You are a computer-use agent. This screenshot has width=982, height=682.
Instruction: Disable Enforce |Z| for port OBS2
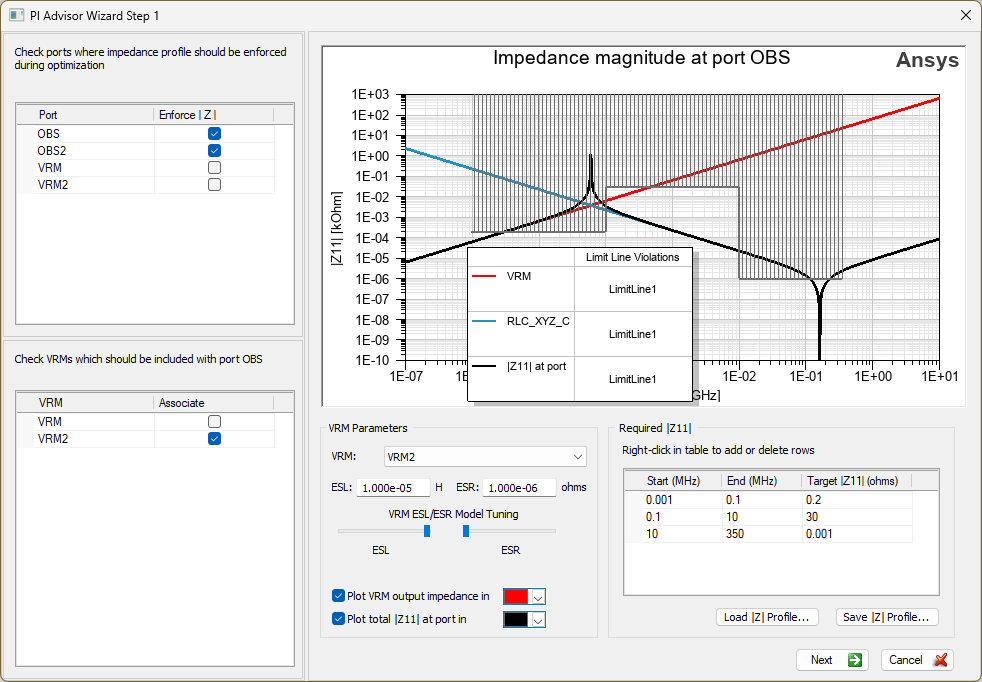coord(214,150)
